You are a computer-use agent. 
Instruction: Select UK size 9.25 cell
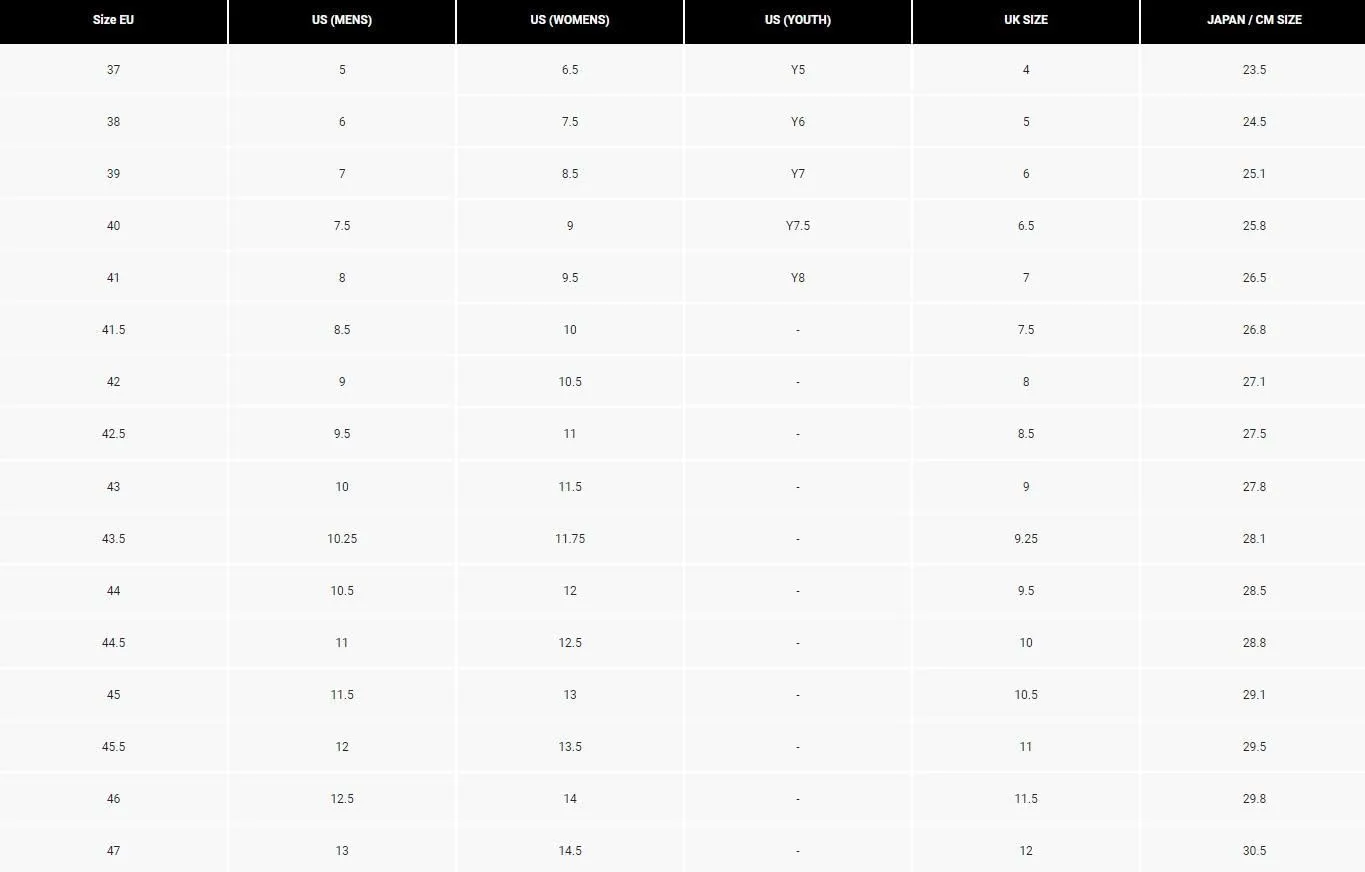click(1026, 539)
